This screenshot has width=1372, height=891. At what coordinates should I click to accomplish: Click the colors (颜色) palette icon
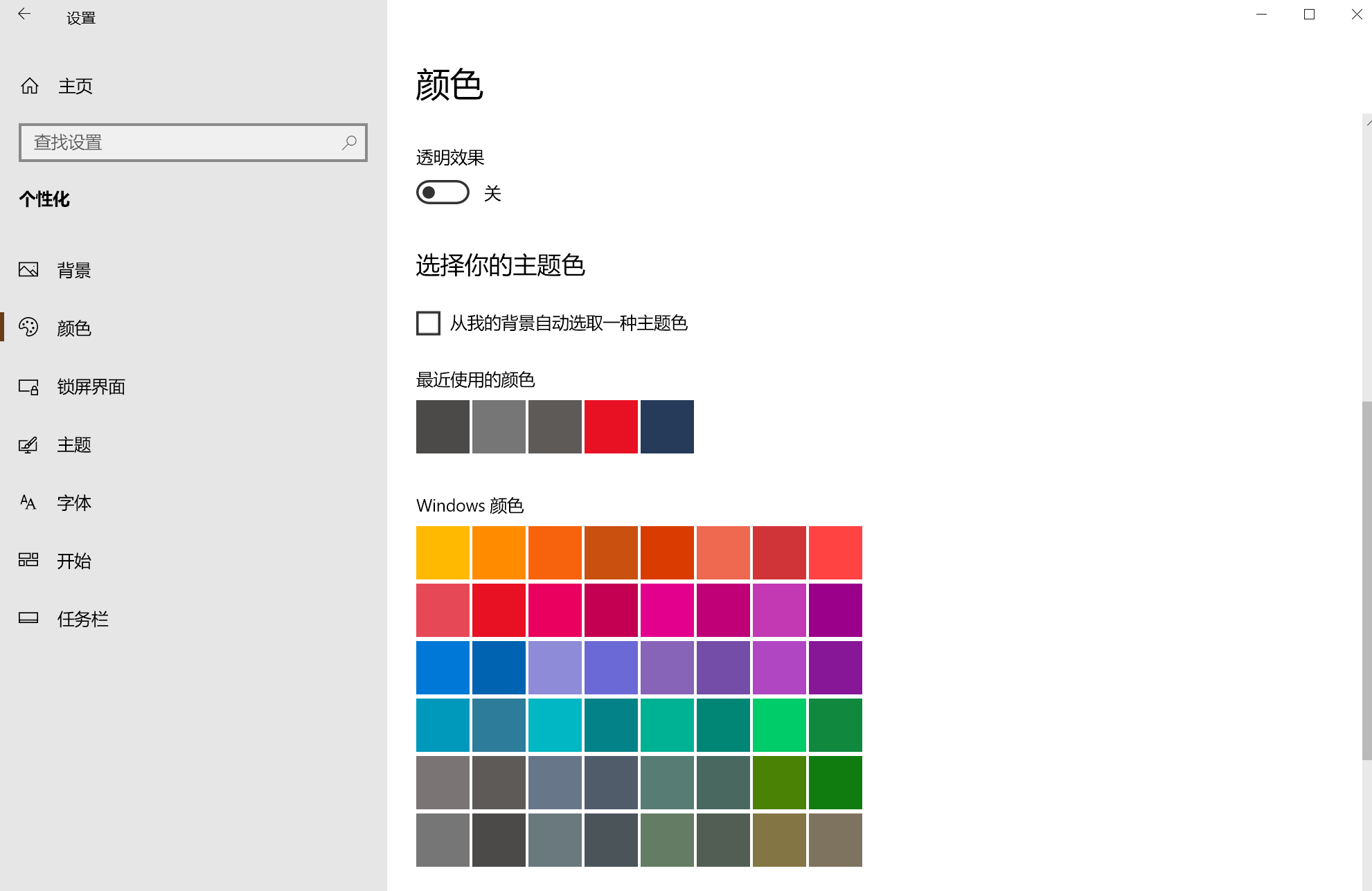coord(28,327)
